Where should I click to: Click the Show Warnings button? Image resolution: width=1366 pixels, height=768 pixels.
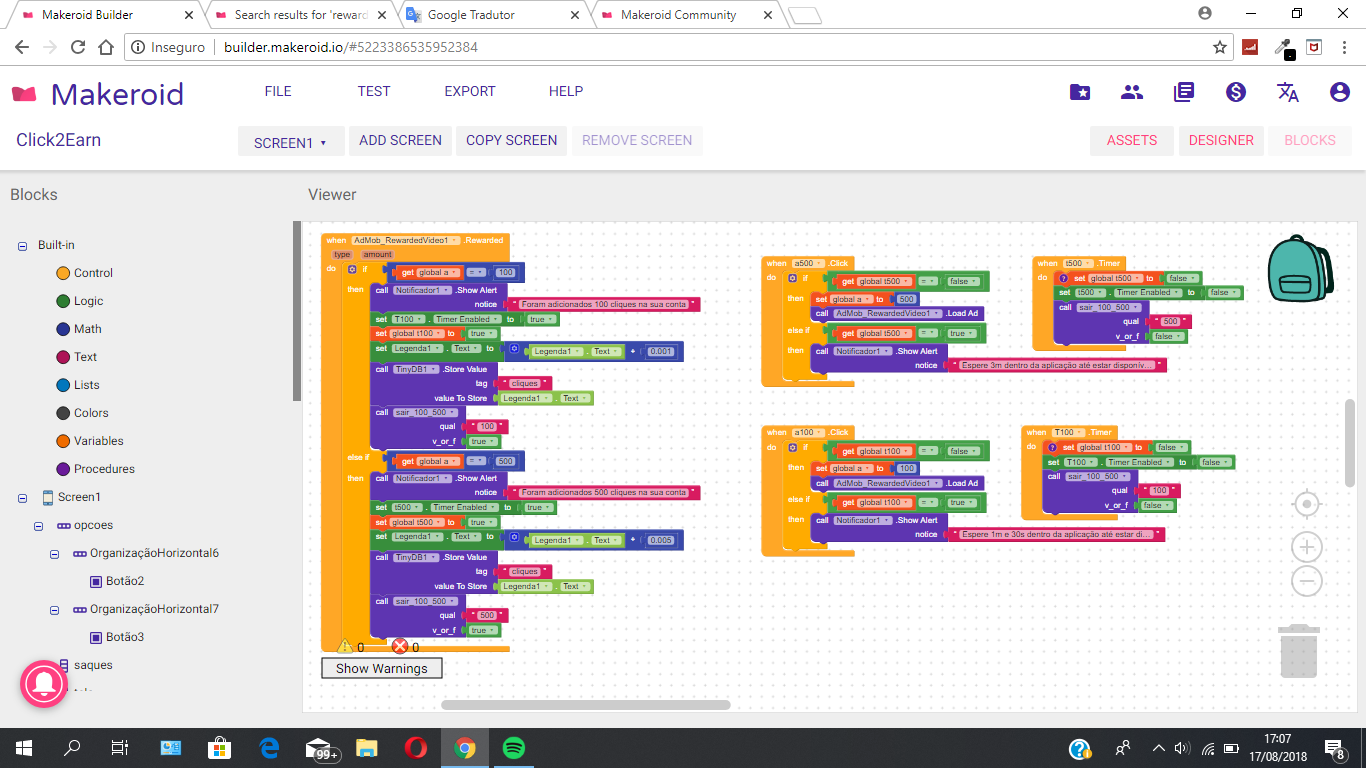point(381,668)
